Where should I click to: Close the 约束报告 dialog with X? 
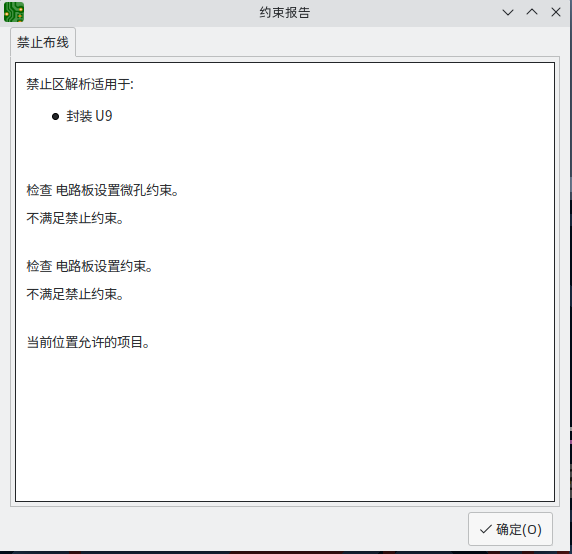(x=556, y=12)
